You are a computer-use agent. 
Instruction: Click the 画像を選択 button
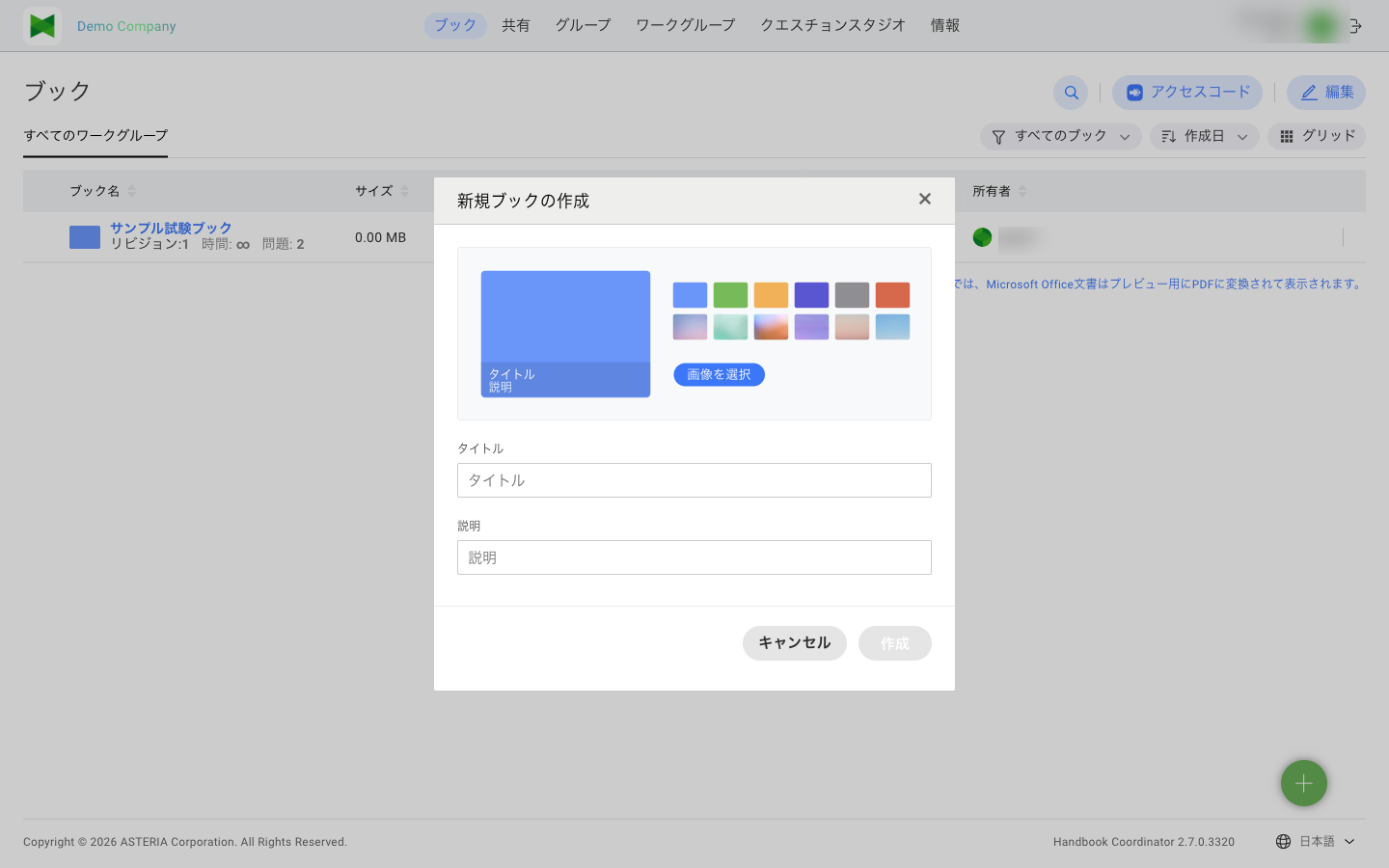click(719, 375)
